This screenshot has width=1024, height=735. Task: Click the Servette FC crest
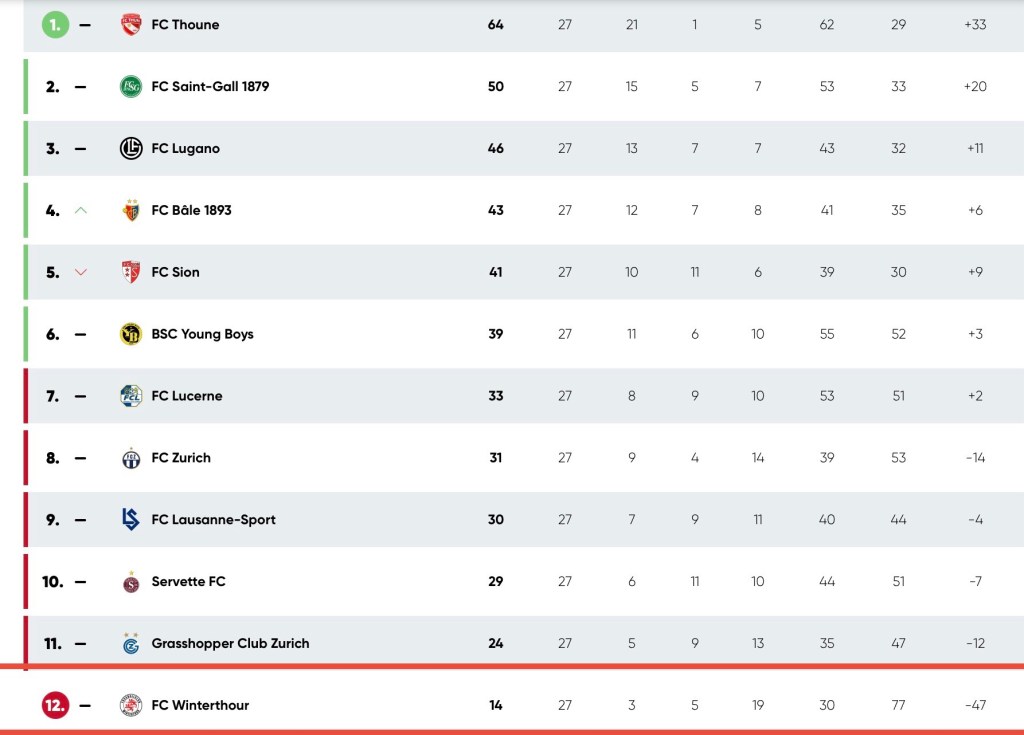[x=130, y=581]
